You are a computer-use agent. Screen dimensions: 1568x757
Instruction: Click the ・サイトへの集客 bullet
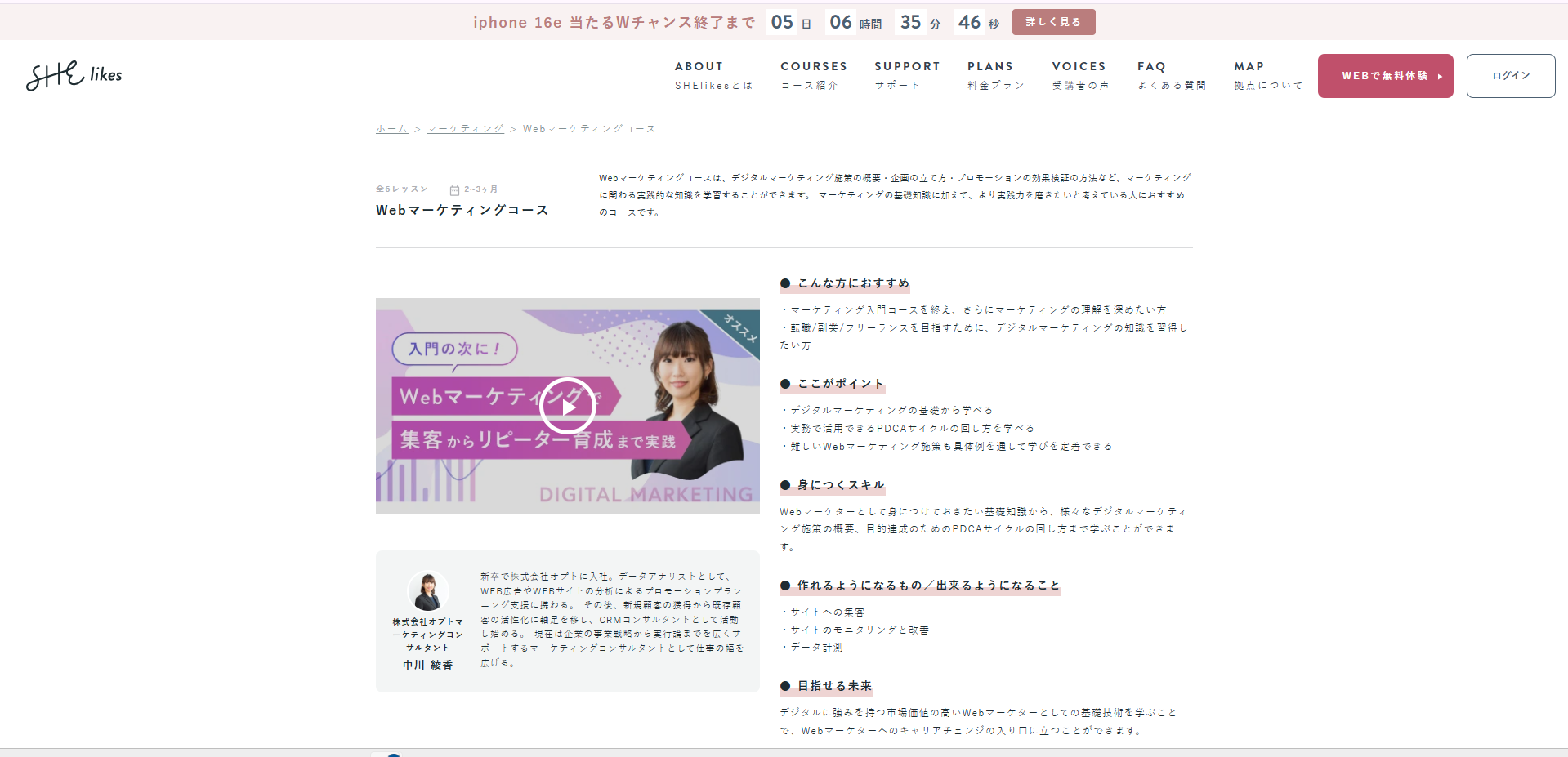[x=822, y=612]
